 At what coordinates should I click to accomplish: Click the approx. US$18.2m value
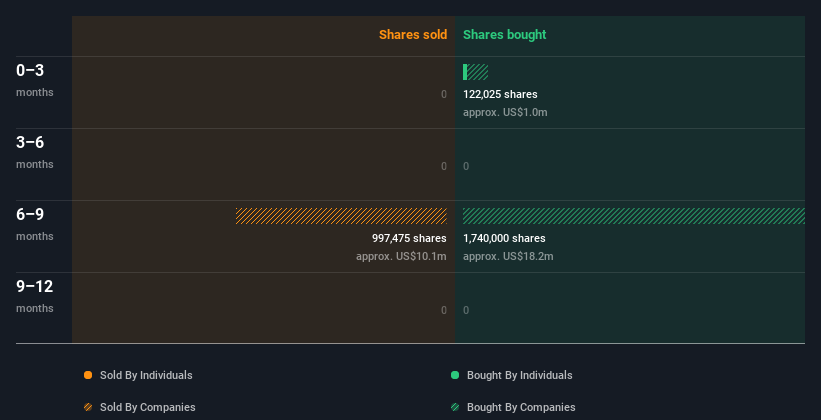[508, 256]
